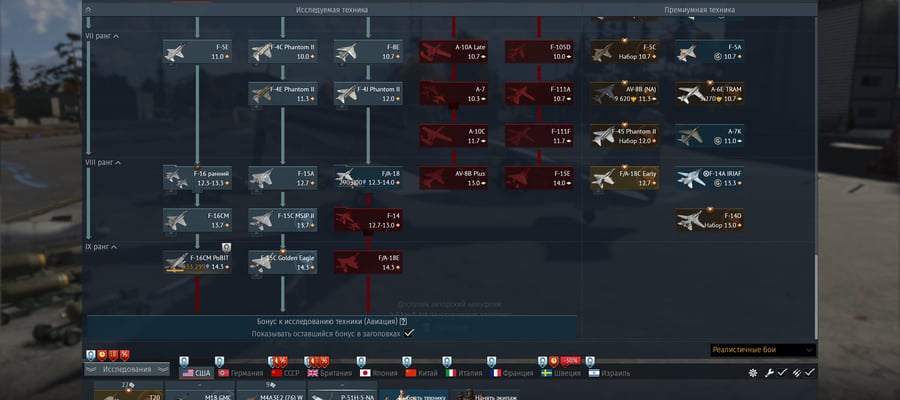Click the bonus marker above Япония flag
900x400 pixels.
(360, 361)
